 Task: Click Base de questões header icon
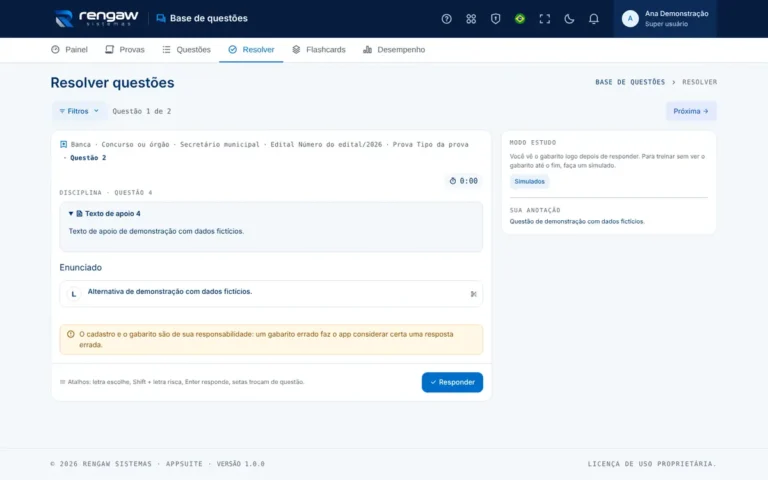161,19
